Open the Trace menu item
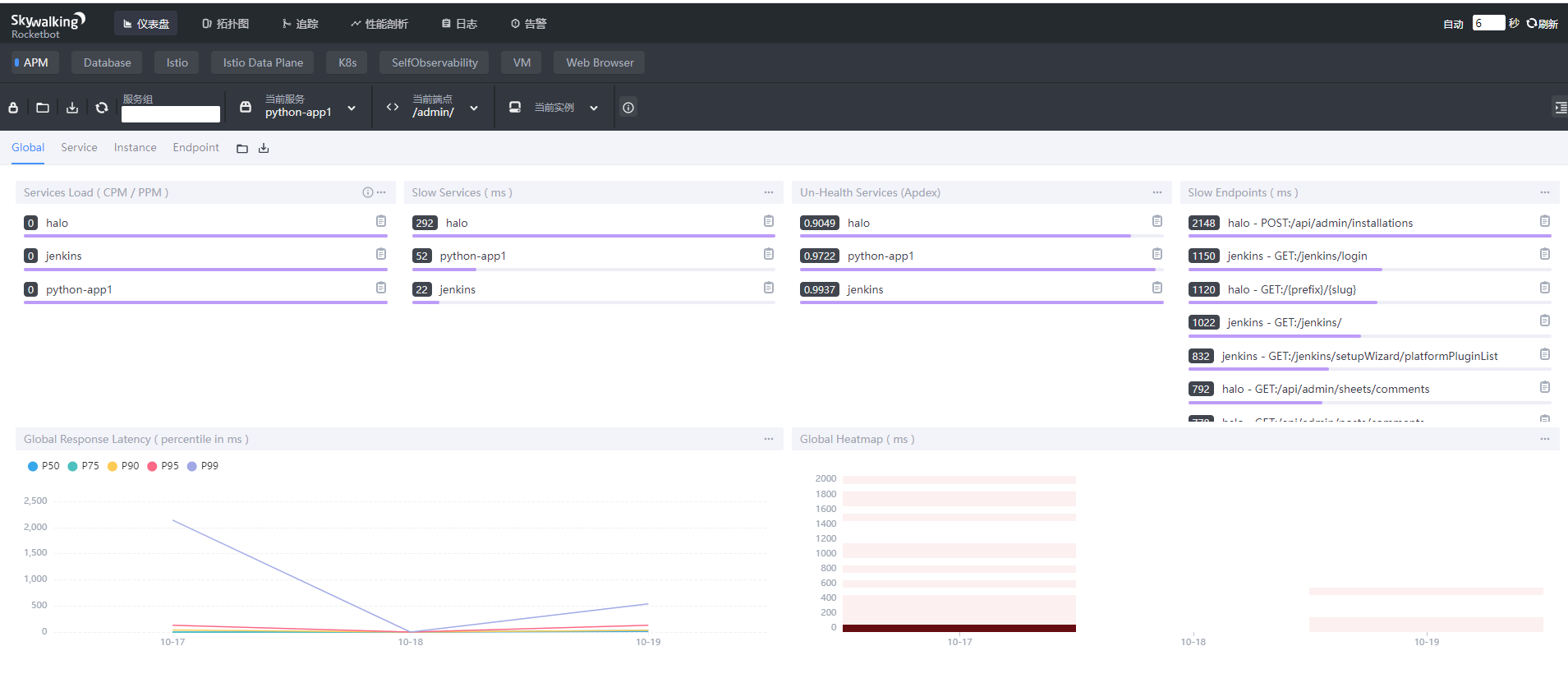Screen dimensions: 1568x683 300,24
